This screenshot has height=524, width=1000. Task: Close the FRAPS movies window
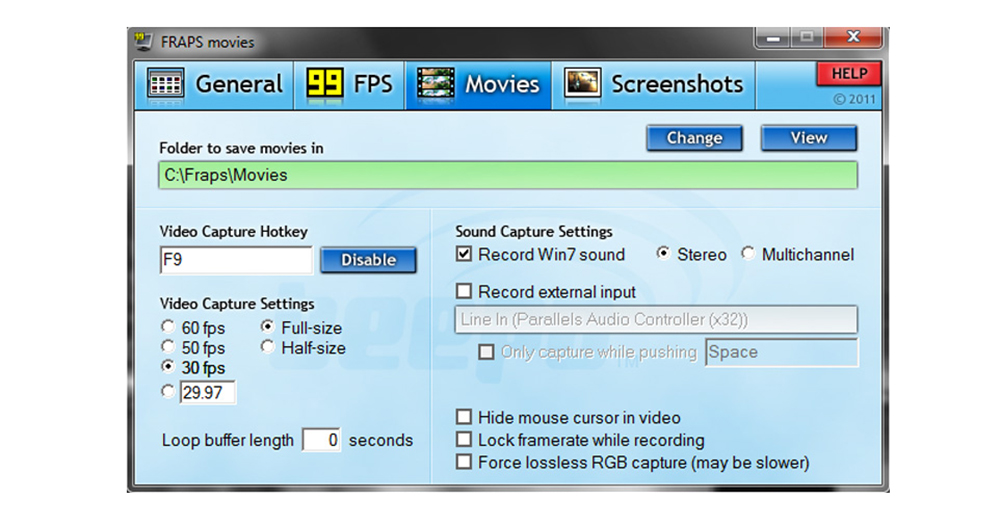[853, 38]
